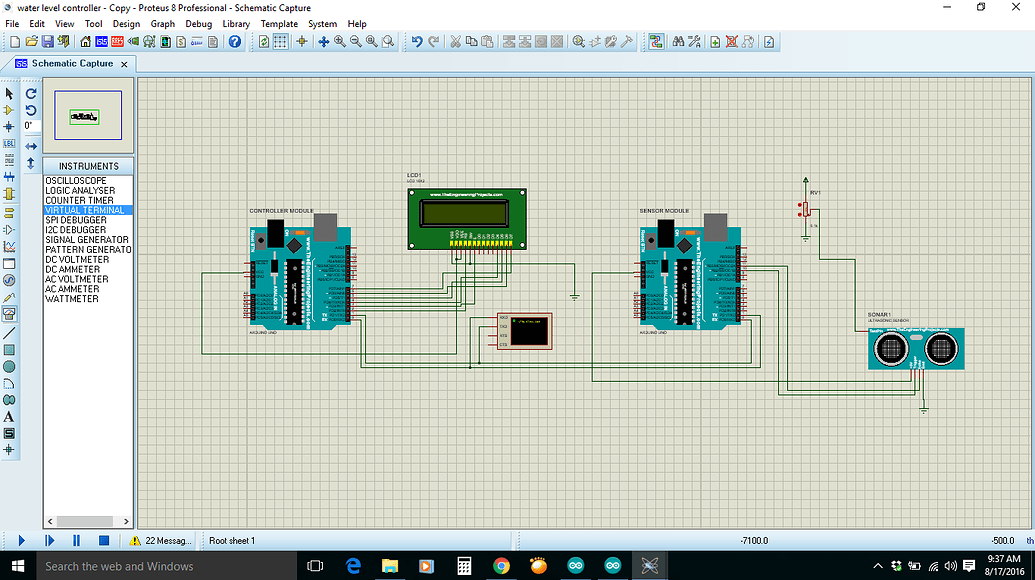Zoom in on the schematic
1035x580 pixels.
click(340, 41)
